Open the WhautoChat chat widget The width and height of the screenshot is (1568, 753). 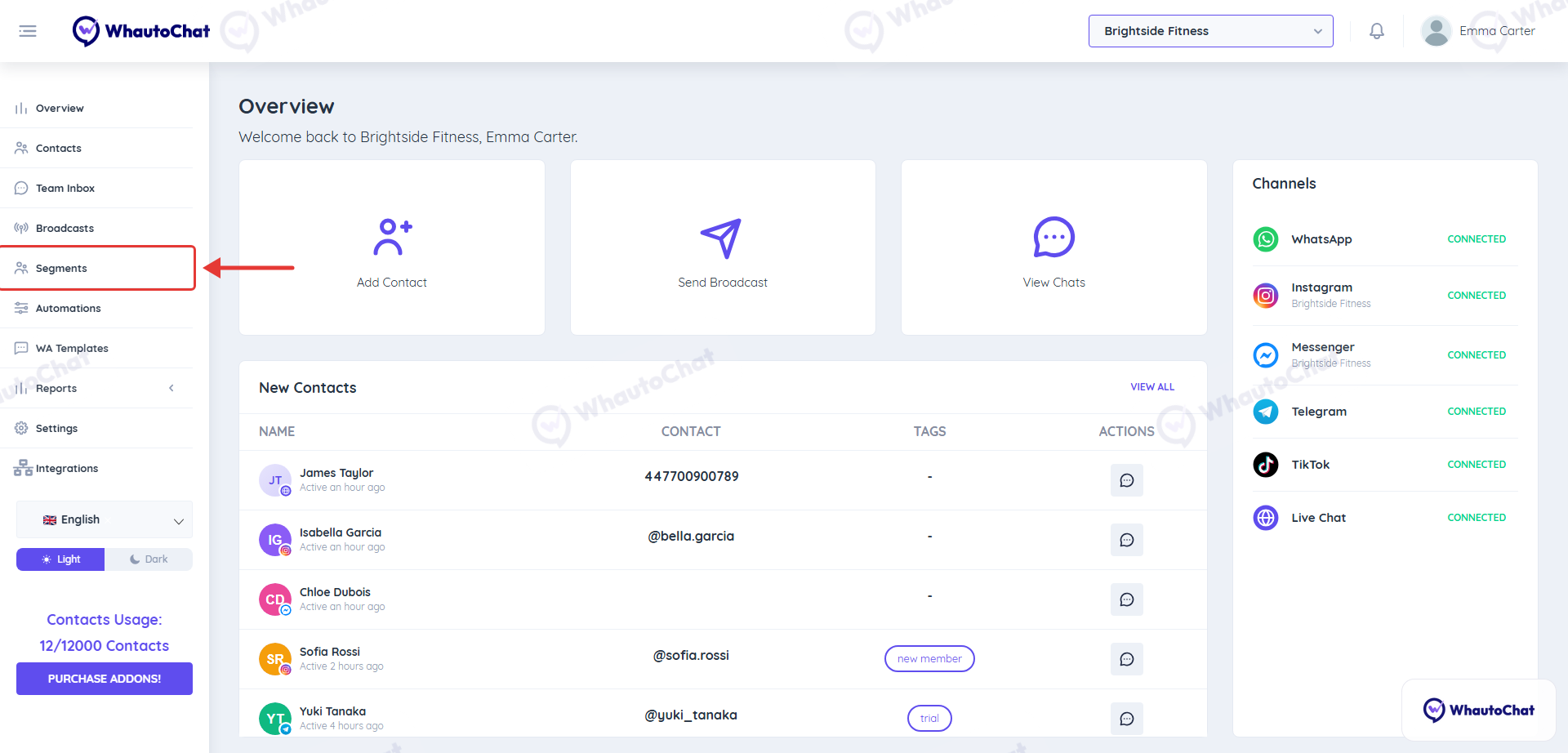pyautogui.click(x=1478, y=710)
